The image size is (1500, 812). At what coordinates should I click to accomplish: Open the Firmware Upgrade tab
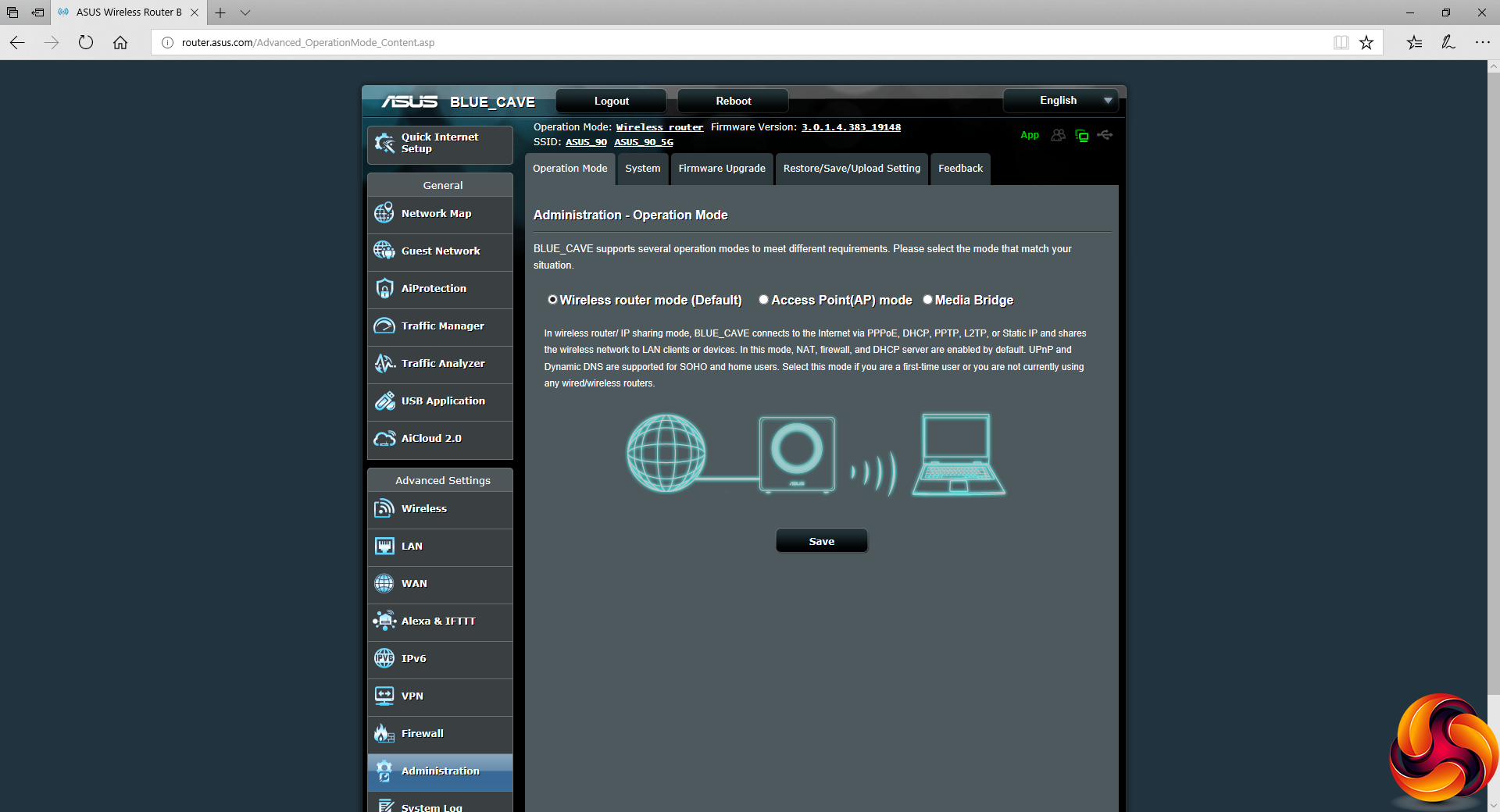click(x=722, y=169)
